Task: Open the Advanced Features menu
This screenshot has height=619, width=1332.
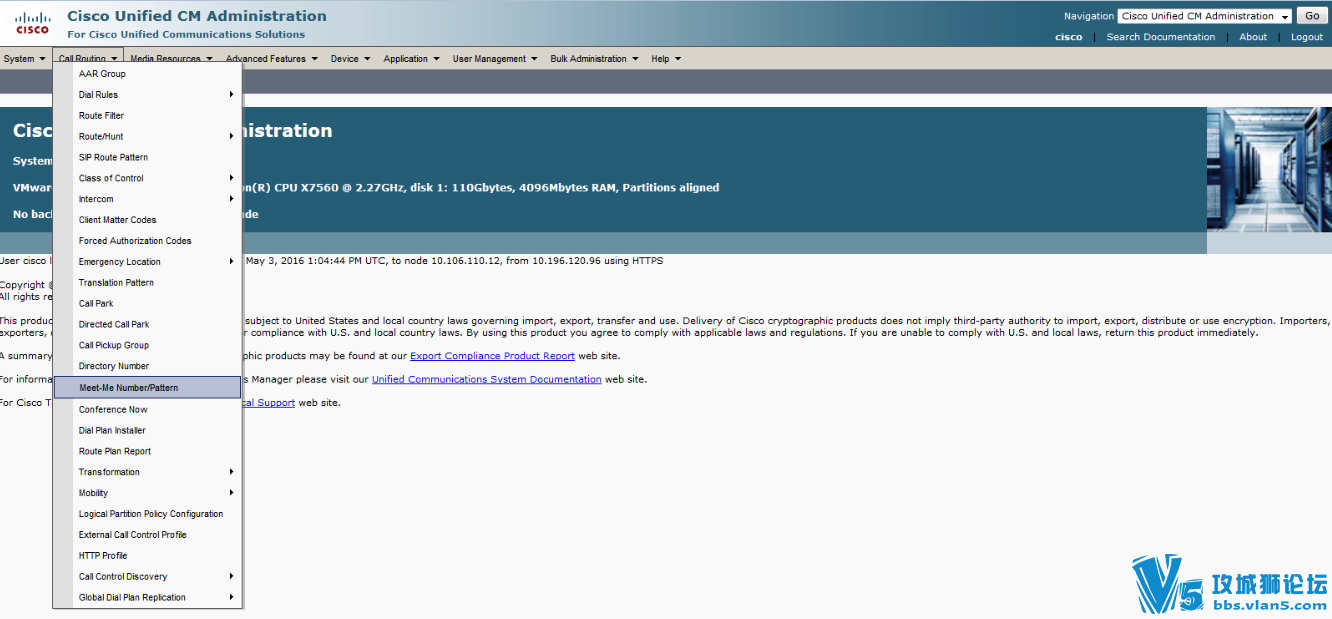Action: (272, 59)
